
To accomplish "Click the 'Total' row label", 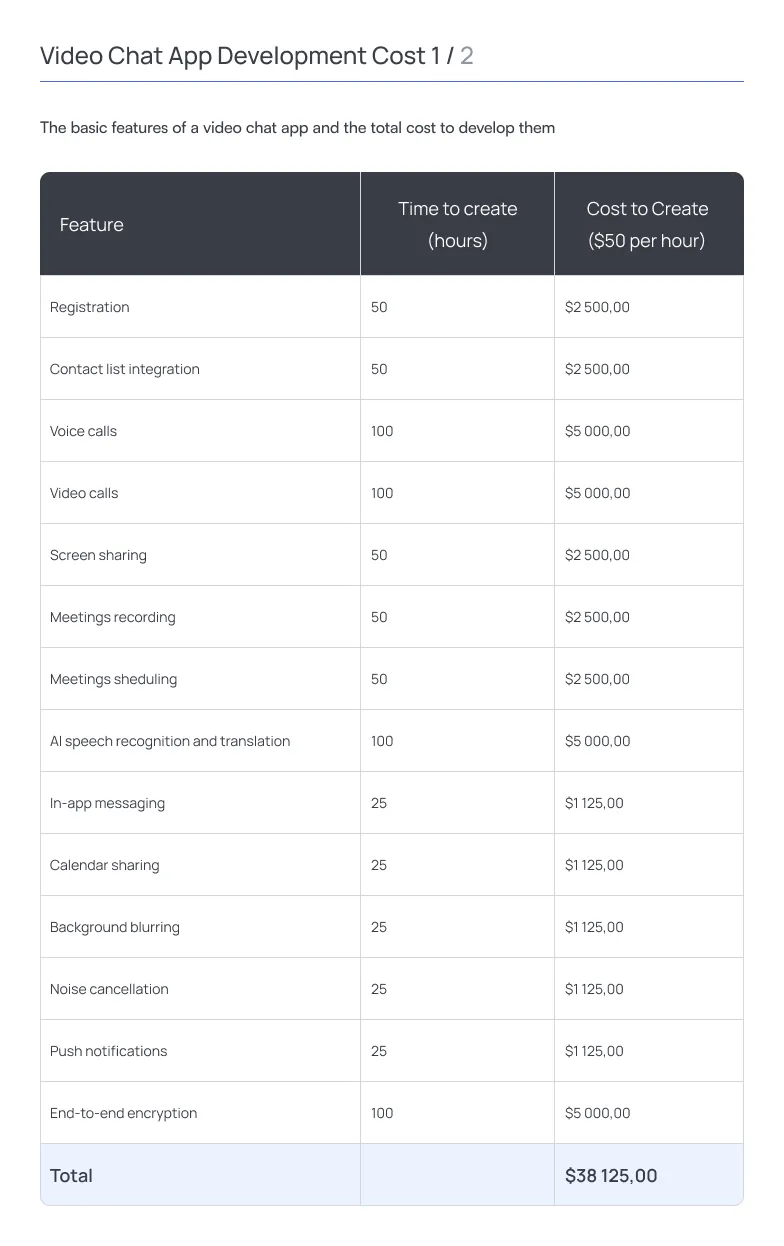I will point(71,1176).
